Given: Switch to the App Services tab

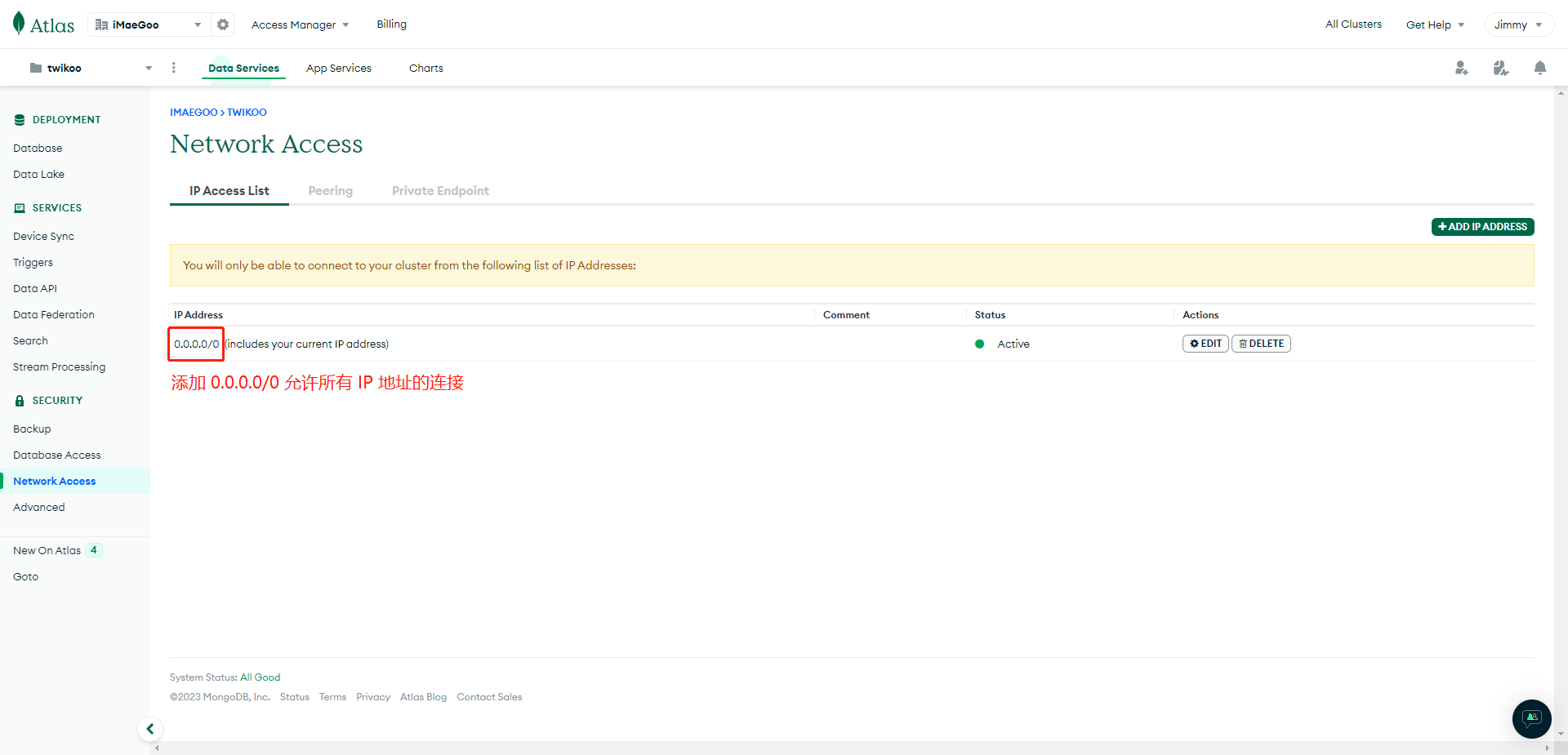Looking at the screenshot, I should pyautogui.click(x=338, y=69).
